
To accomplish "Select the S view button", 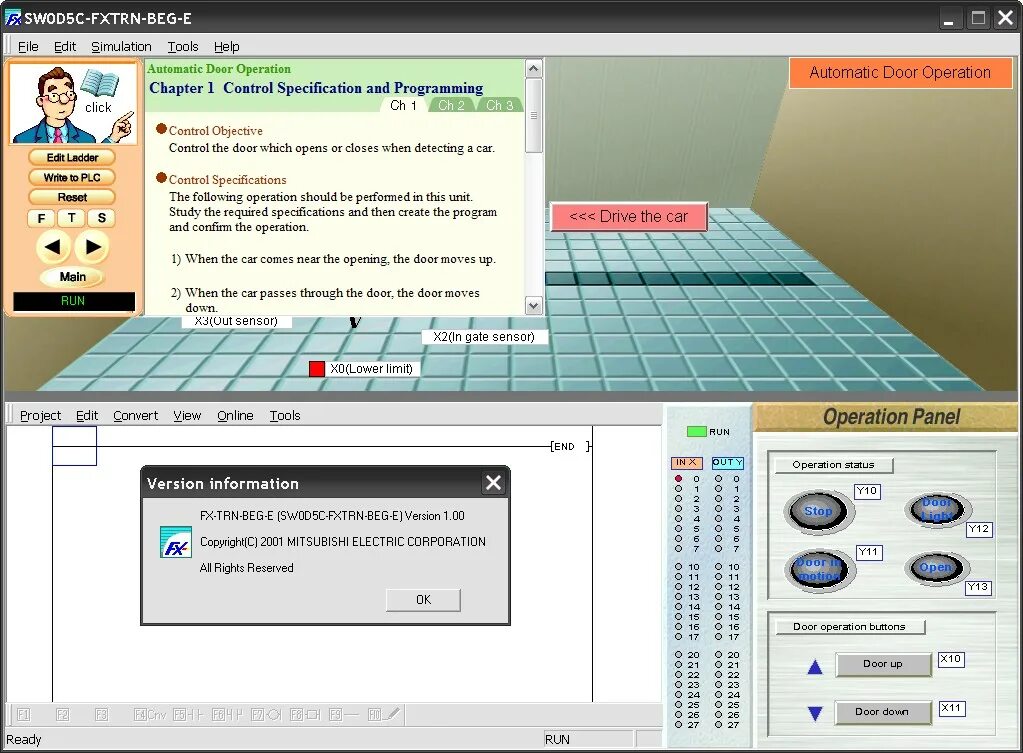I will [102, 218].
